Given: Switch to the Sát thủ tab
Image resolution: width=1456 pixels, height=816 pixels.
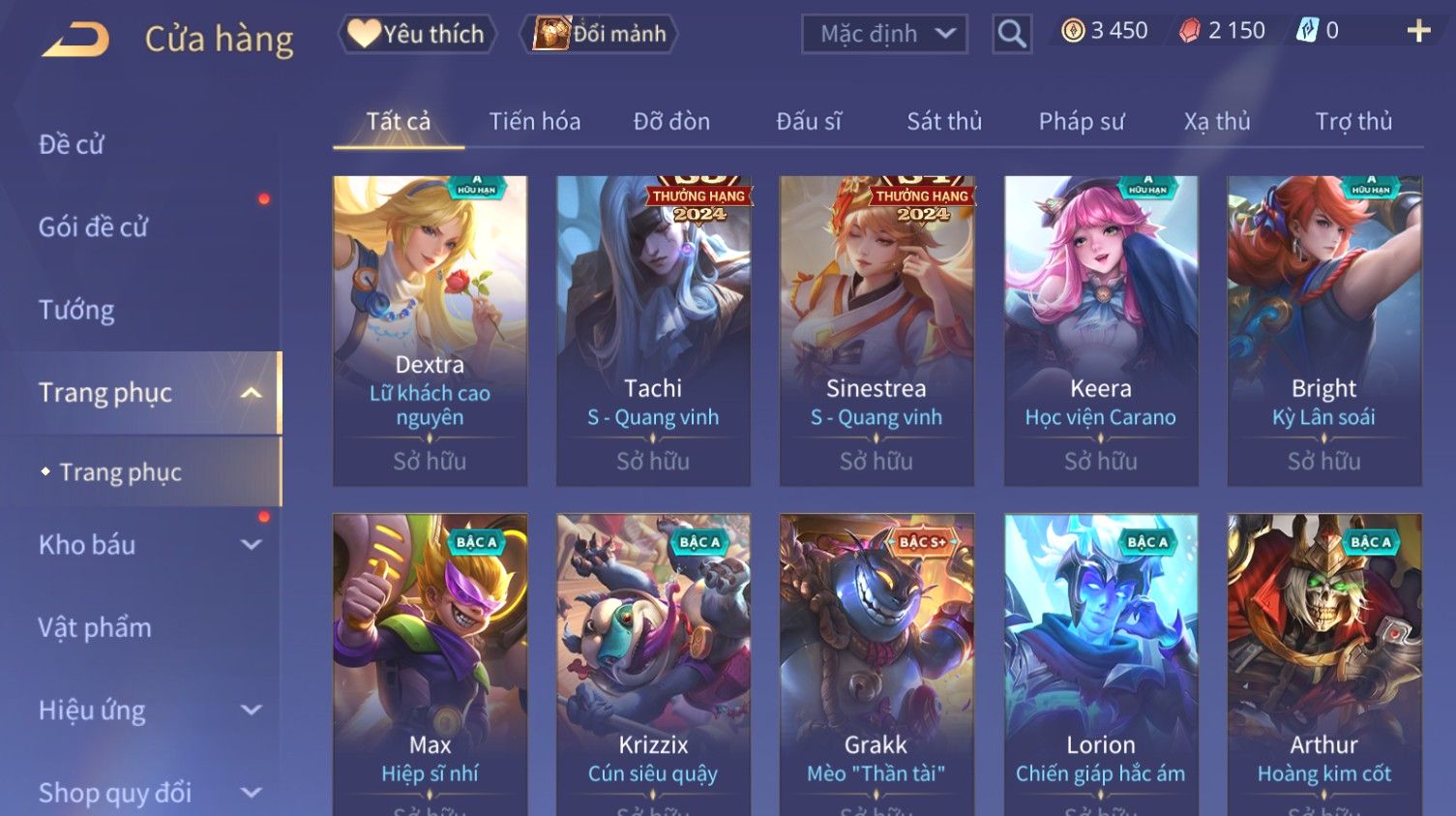Looking at the screenshot, I should [944, 121].
